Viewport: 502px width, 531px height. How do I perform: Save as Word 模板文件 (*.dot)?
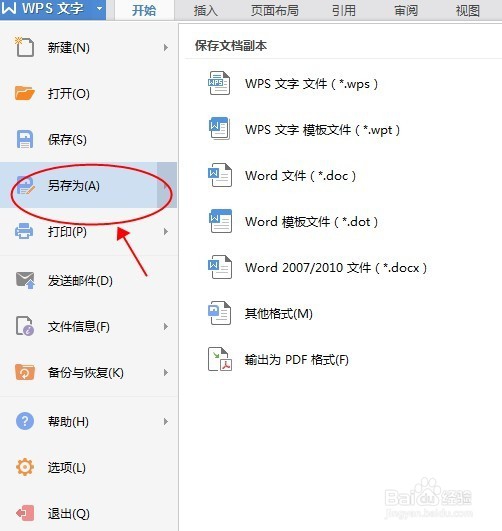(x=311, y=221)
